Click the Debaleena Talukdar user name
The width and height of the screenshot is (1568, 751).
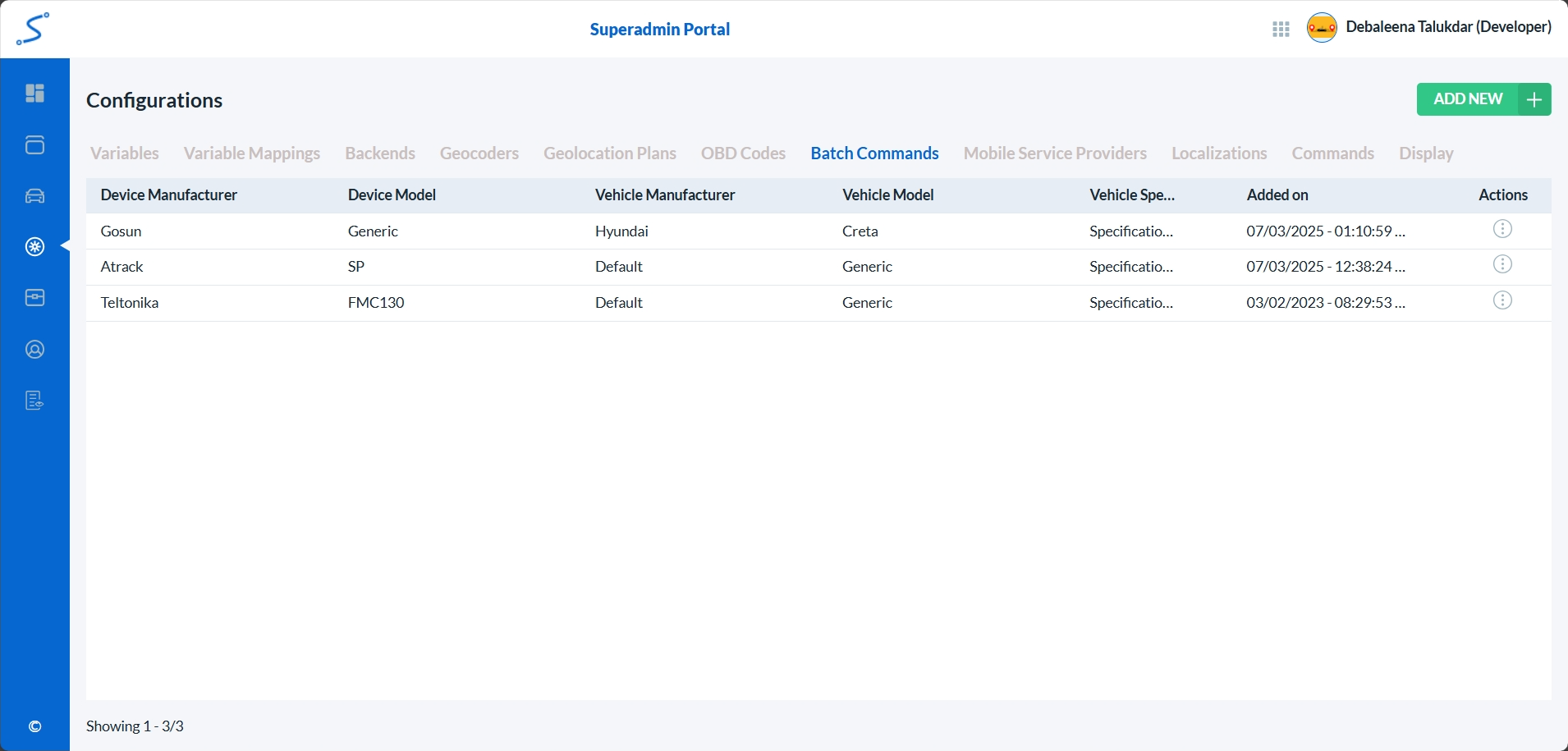[x=1448, y=27]
